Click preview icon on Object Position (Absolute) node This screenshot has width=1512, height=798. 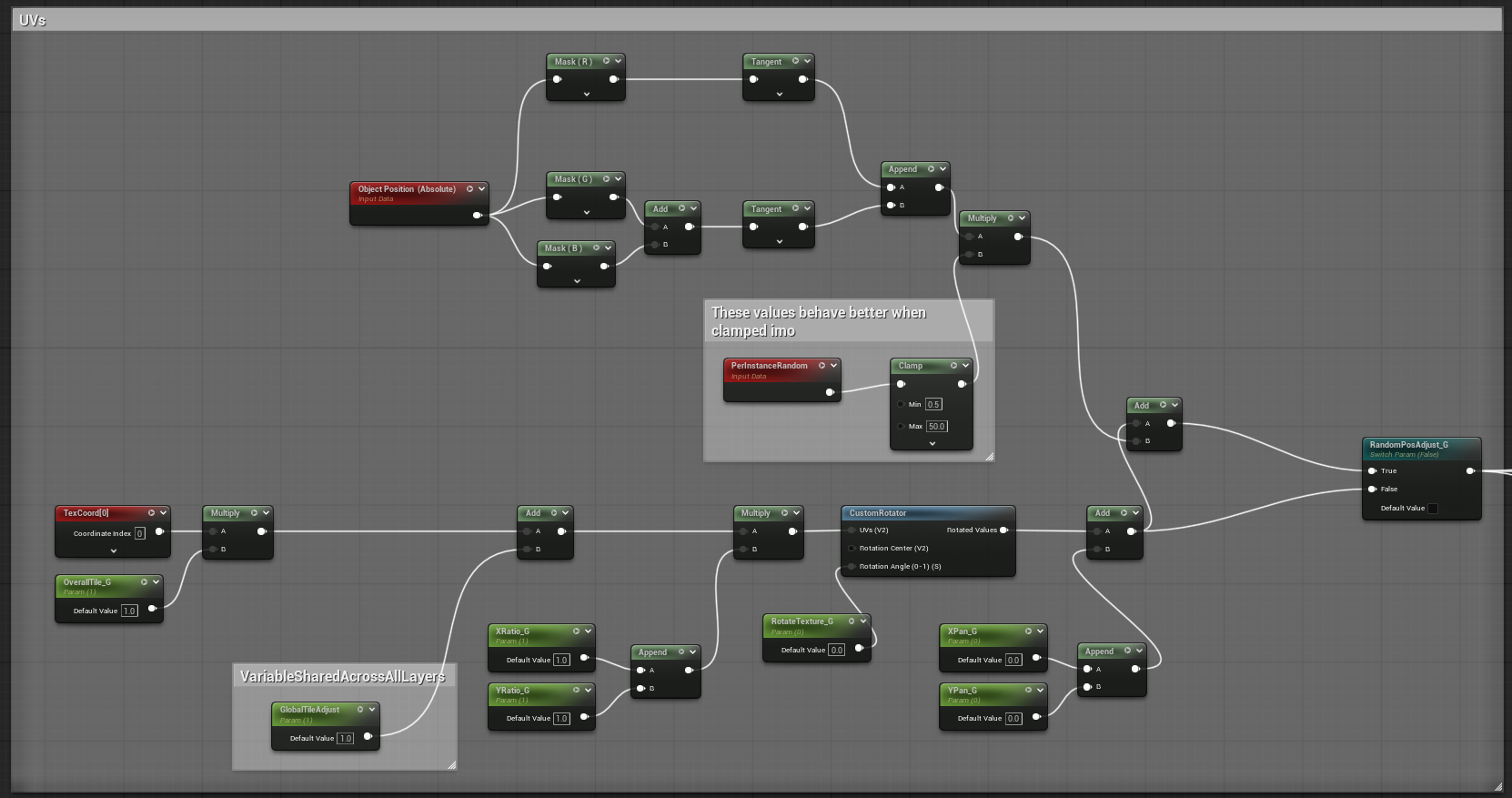pos(469,189)
